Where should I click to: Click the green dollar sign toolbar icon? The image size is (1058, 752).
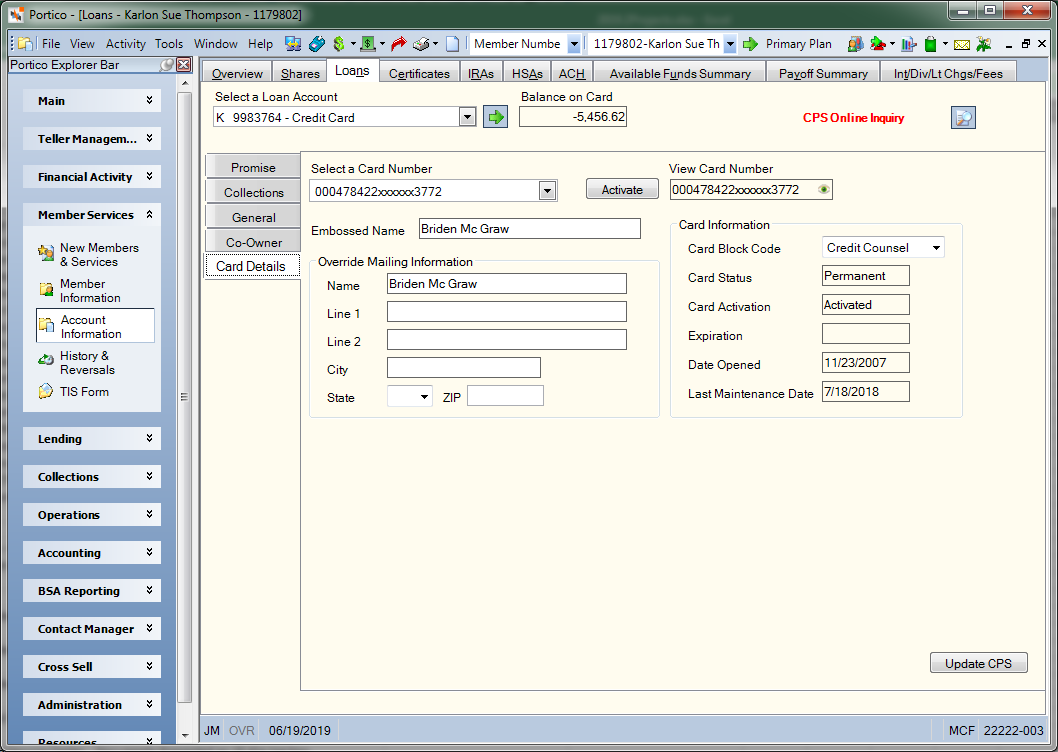[339, 44]
